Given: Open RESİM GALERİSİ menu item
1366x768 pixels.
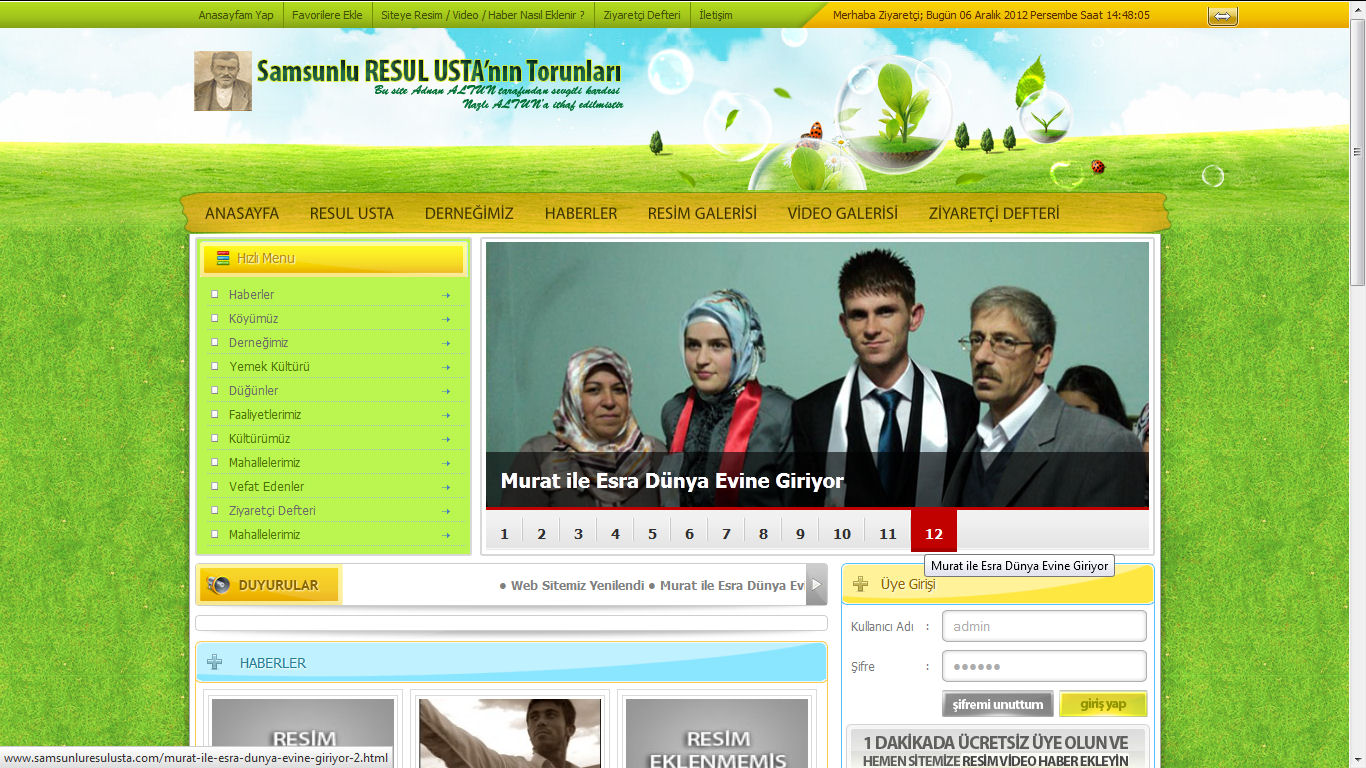Looking at the screenshot, I should pyautogui.click(x=702, y=213).
